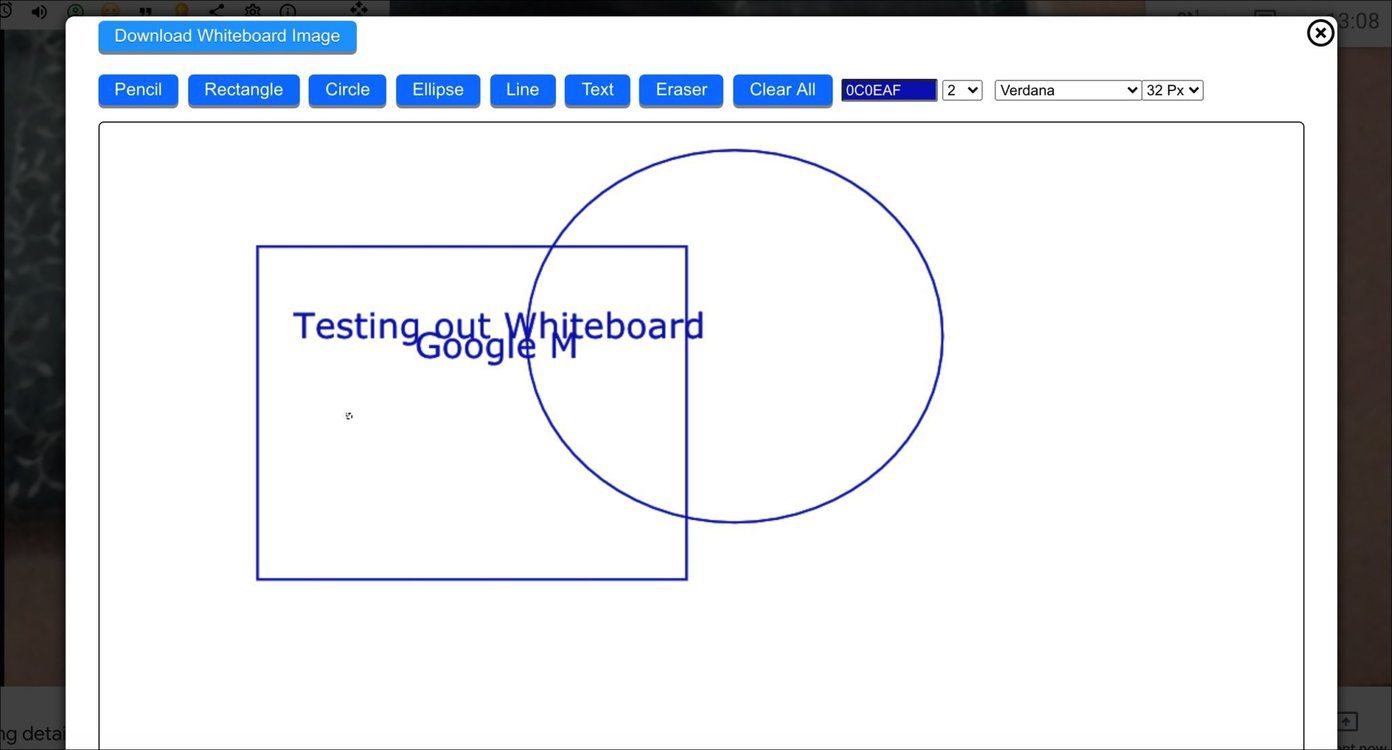Select the Text tool
This screenshot has width=1392, height=750.
[597, 90]
